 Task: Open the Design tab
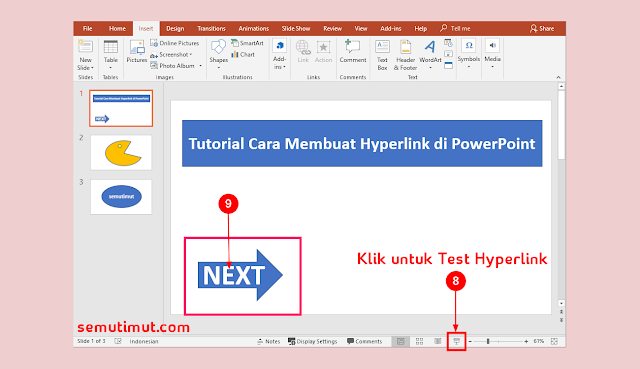point(175,29)
